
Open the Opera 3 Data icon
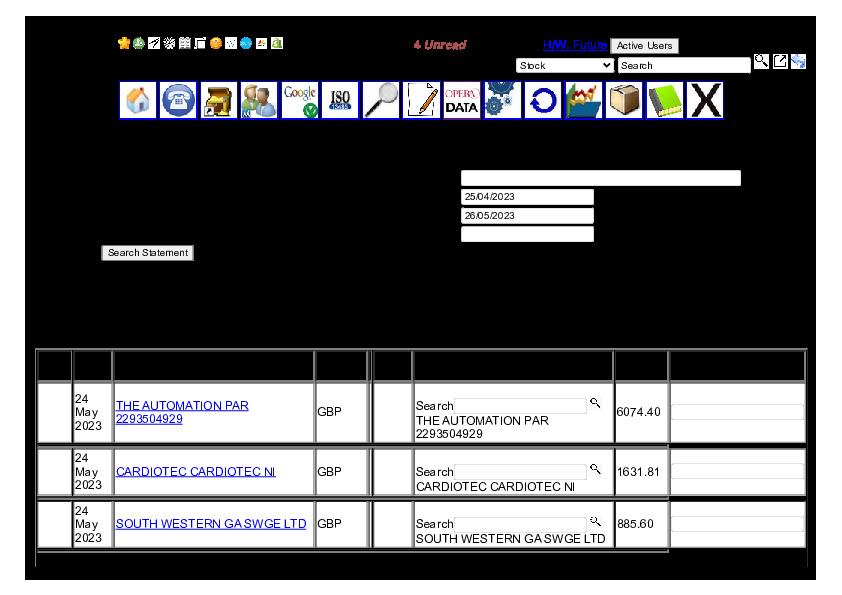tap(462, 101)
